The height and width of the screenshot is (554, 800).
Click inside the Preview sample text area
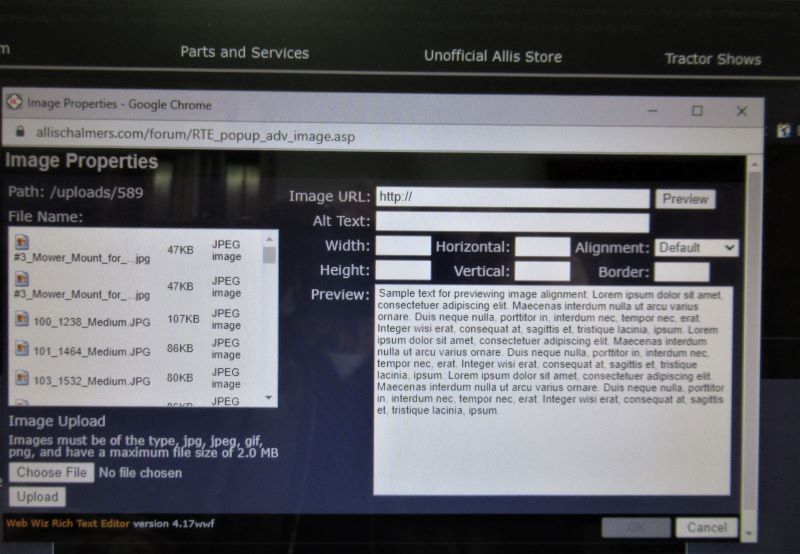tap(552, 391)
